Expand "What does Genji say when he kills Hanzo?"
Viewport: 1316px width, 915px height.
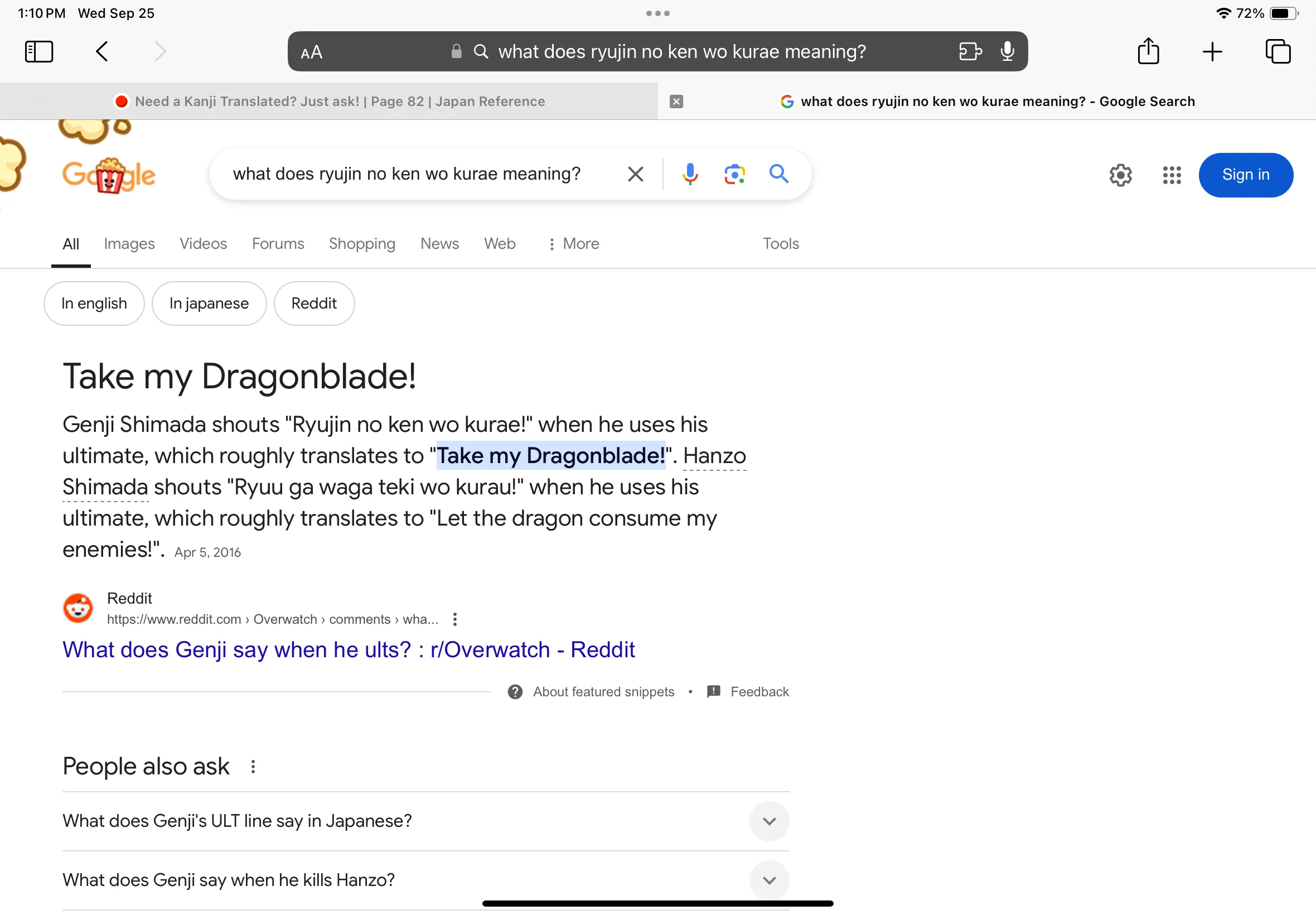[425, 880]
